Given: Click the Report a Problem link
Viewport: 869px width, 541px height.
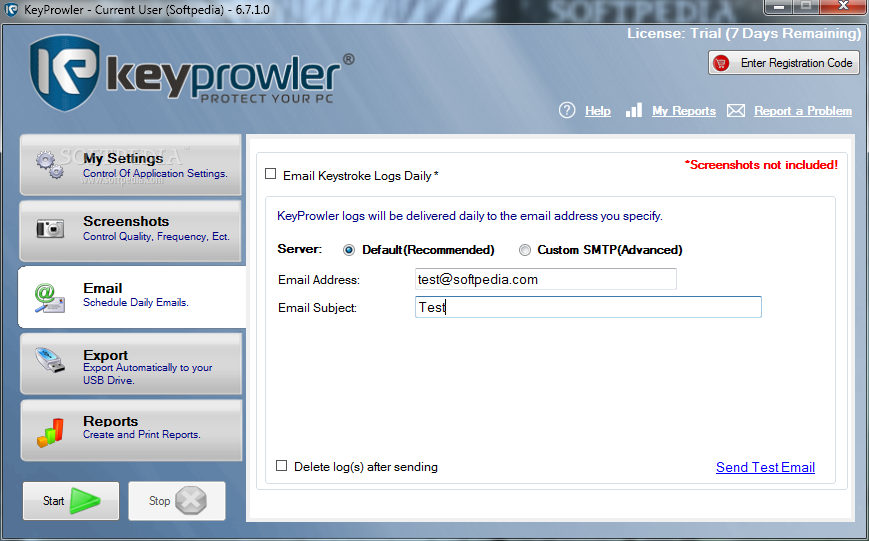Looking at the screenshot, I should pyautogui.click(x=802, y=111).
